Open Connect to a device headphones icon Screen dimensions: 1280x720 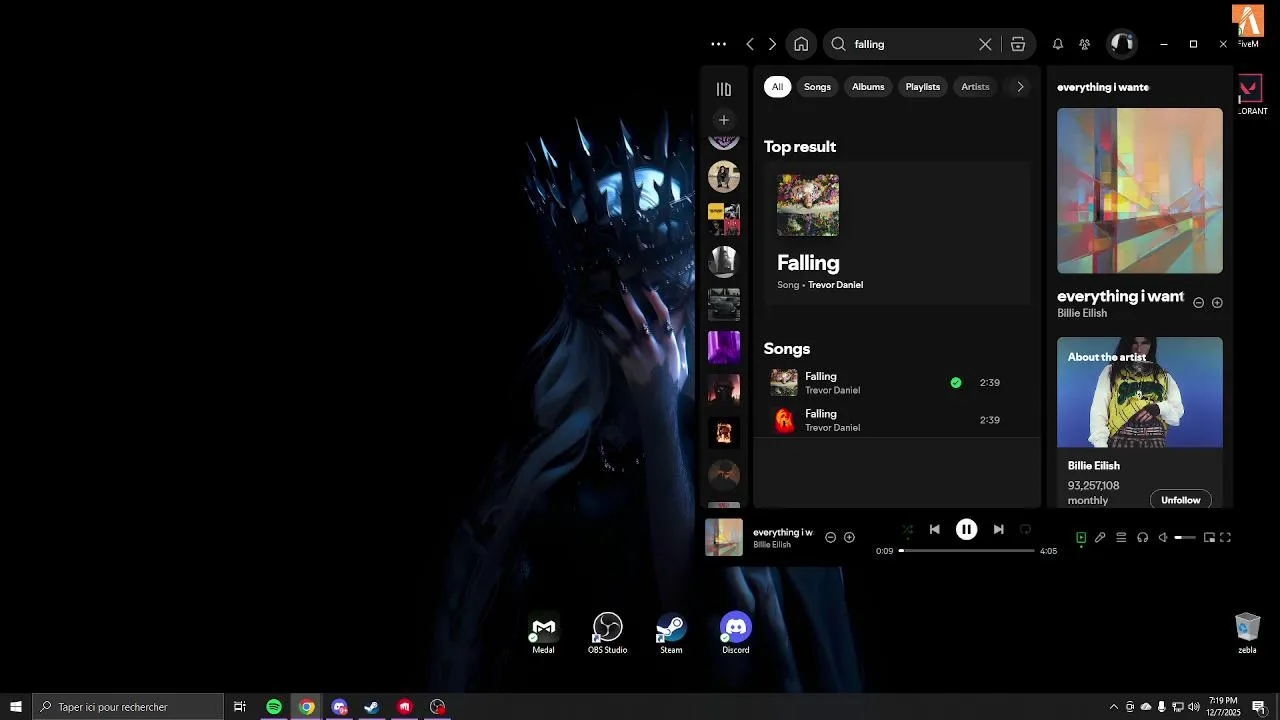tap(1142, 538)
